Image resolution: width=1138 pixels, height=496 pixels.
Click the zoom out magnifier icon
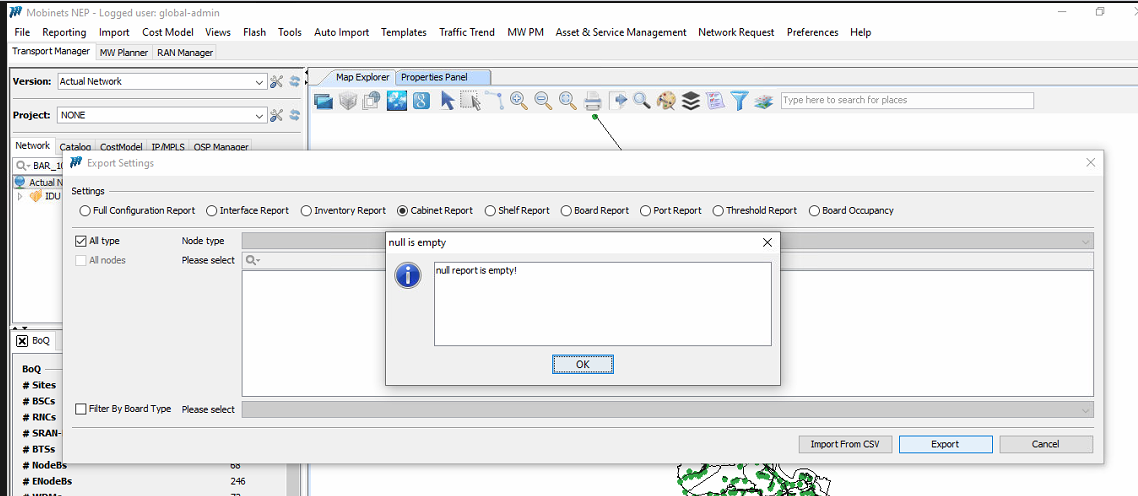pos(543,100)
